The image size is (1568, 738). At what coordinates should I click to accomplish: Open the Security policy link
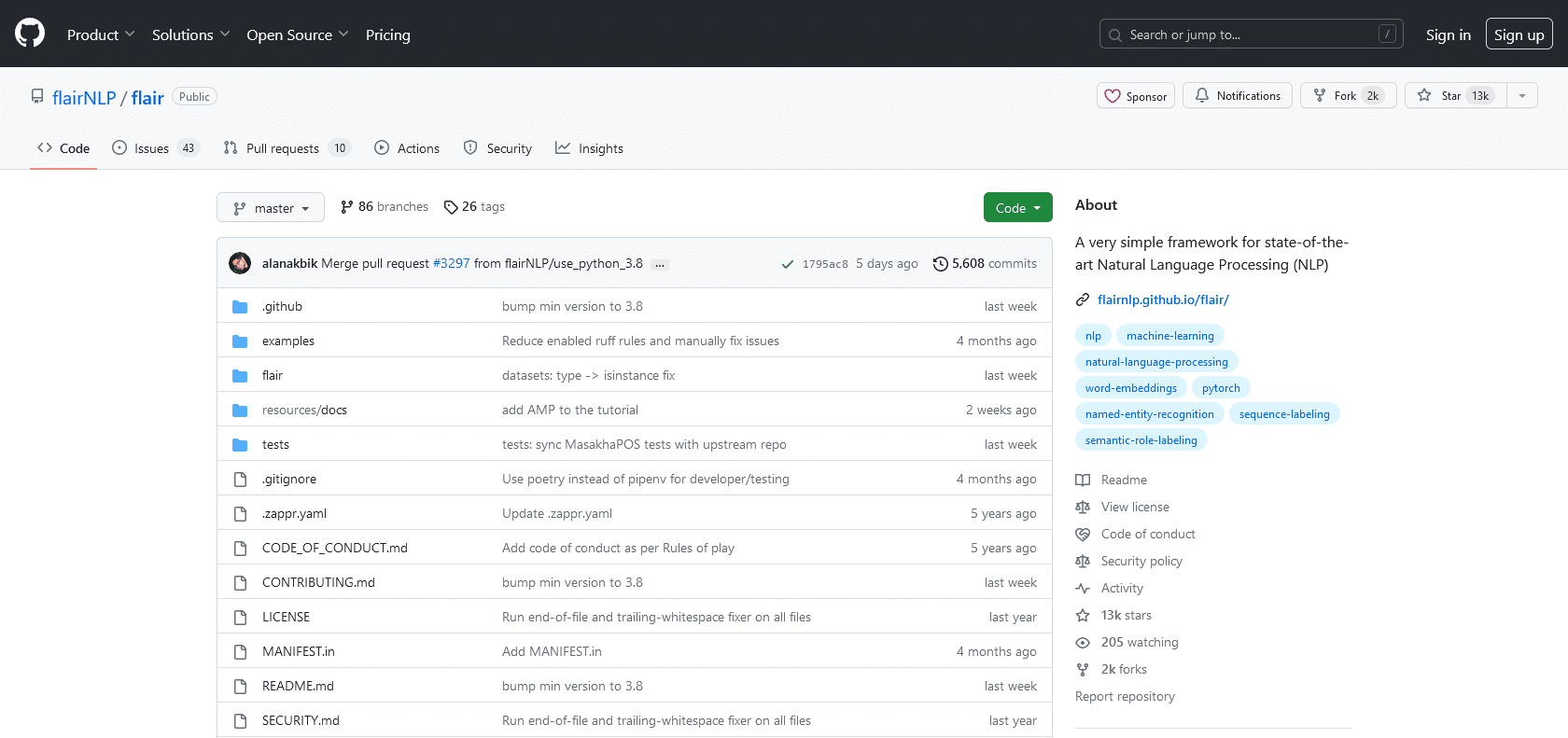point(1141,561)
